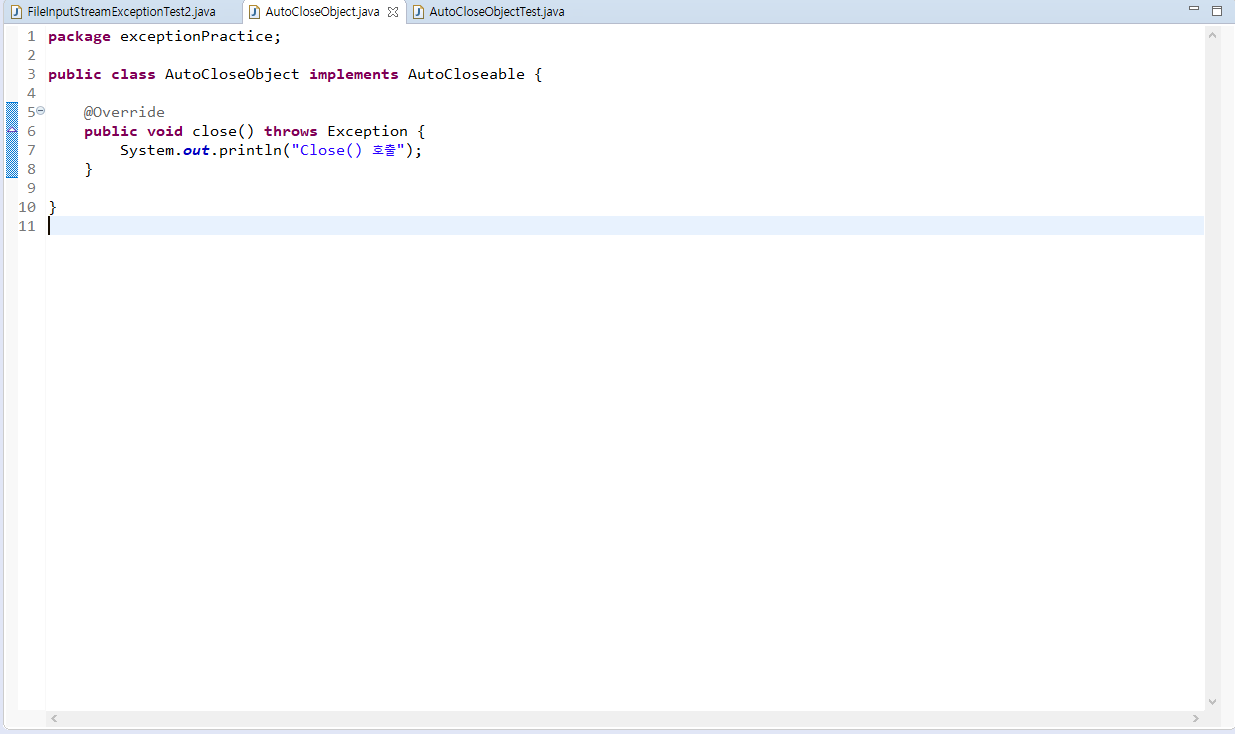This screenshot has height=734, width=1235.
Task: Click the vertical scrollbar up arrow
Action: click(x=1213, y=35)
